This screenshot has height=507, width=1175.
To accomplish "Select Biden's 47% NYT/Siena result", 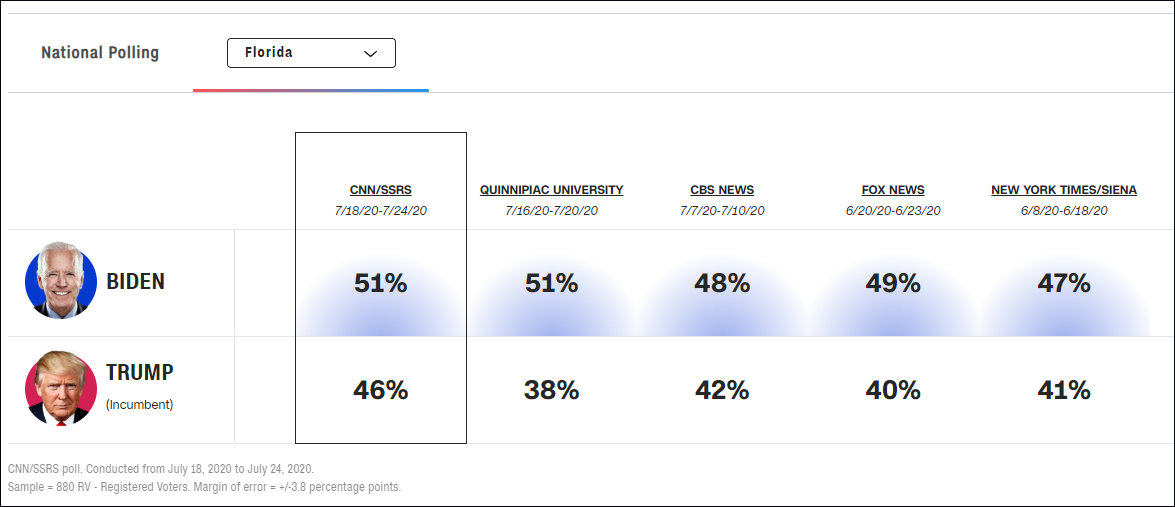I will (x=1064, y=284).
